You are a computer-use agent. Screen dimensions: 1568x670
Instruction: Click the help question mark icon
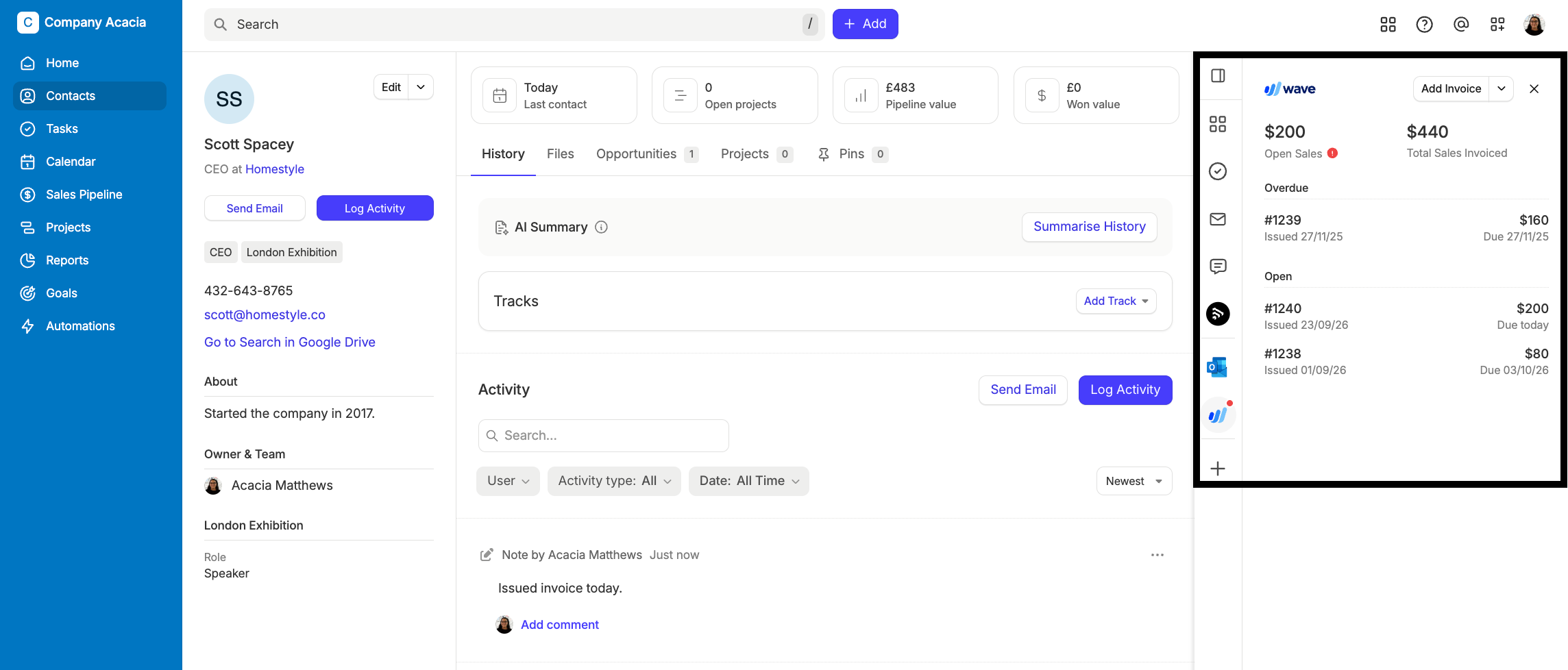tap(1424, 25)
